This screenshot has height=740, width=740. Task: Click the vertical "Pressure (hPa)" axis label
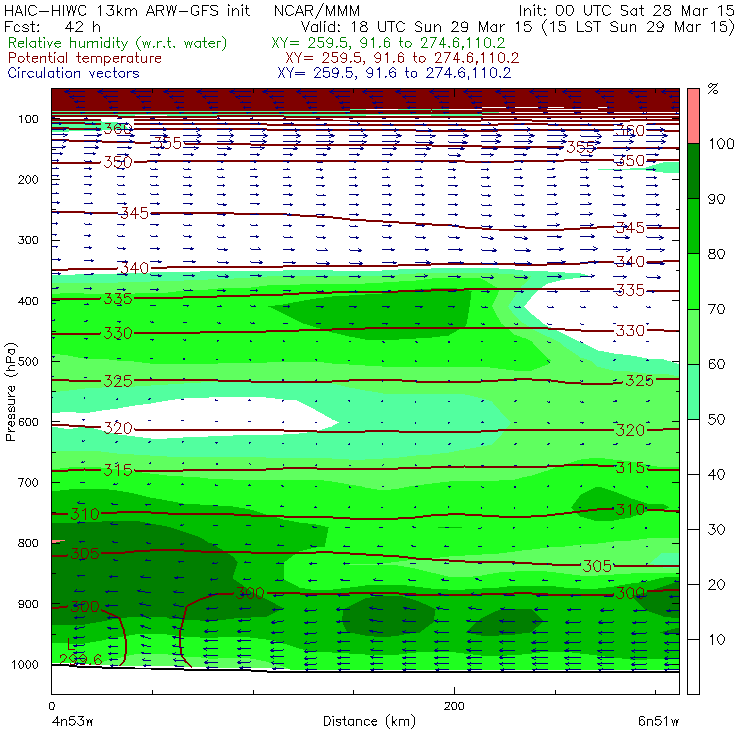pos(10,392)
